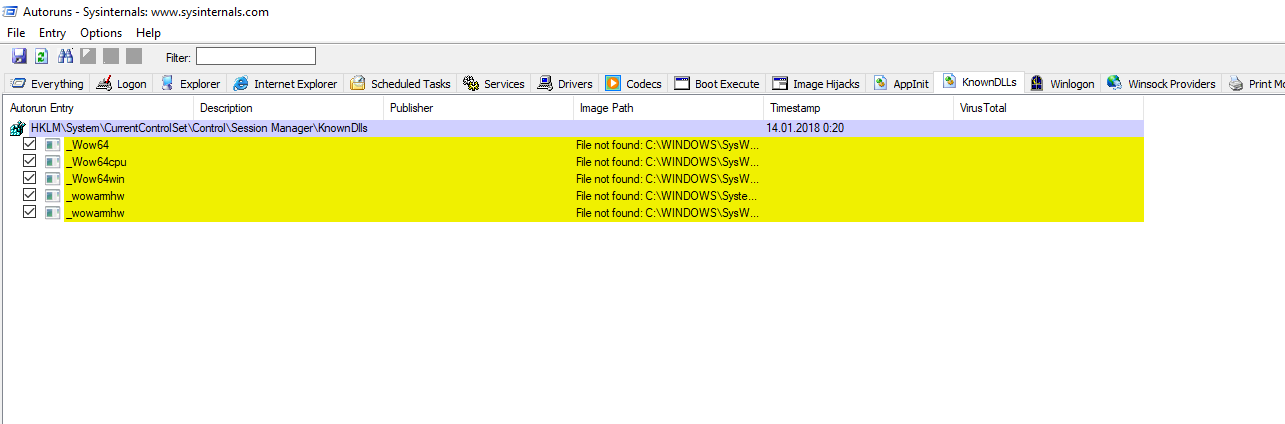The height and width of the screenshot is (424, 1285).
Task: Open the Winsock Providers tab
Action: 1161,84
